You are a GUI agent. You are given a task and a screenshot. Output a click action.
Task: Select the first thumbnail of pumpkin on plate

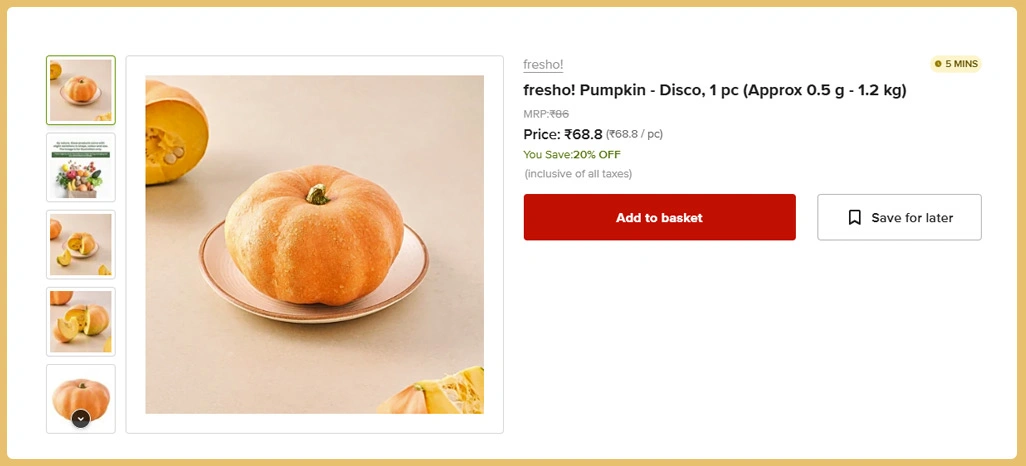coord(81,90)
